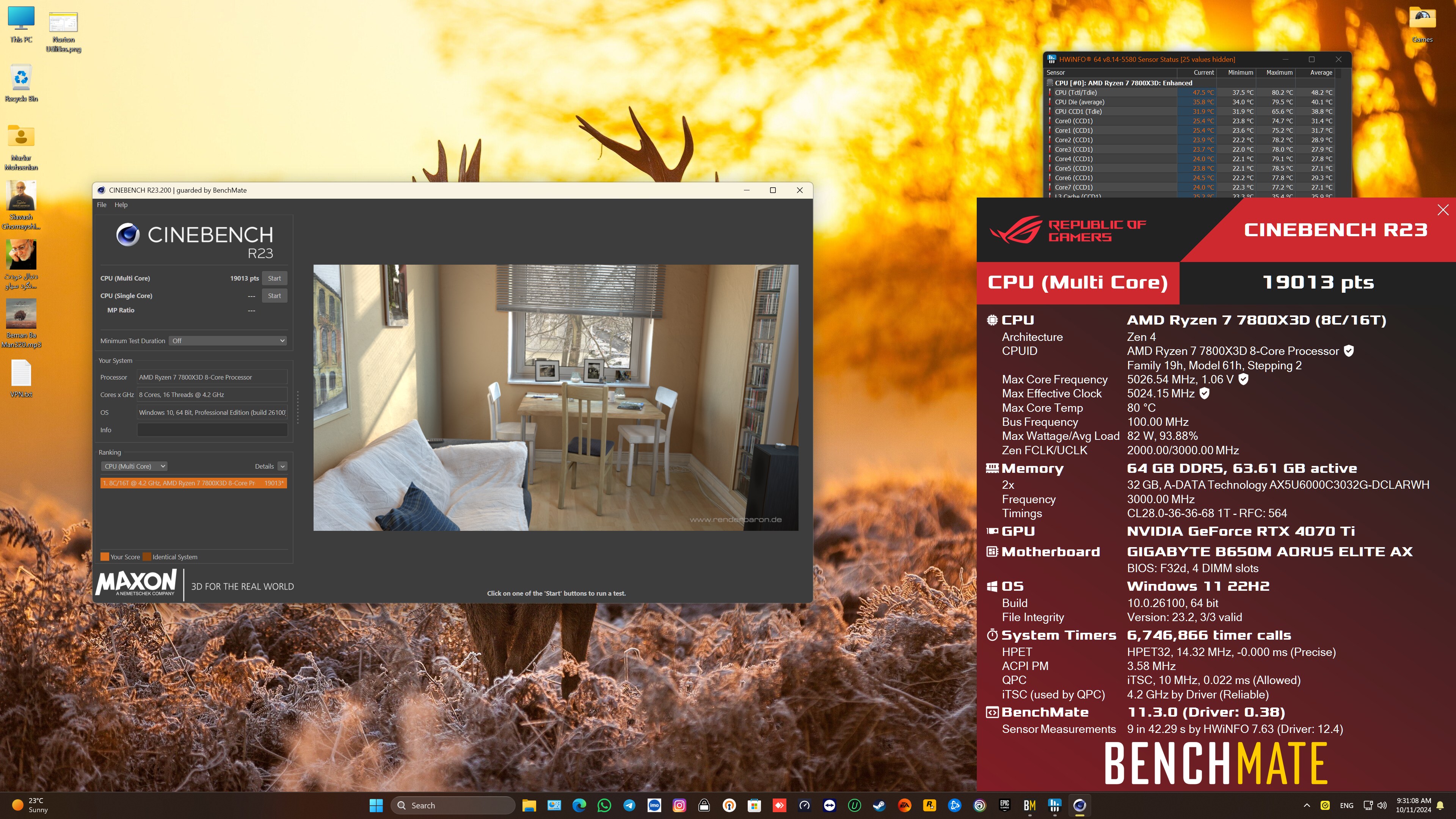This screenshot has width=1456, height=819.
Task: Open the Help menu in Cinebench
Action: 121,205
